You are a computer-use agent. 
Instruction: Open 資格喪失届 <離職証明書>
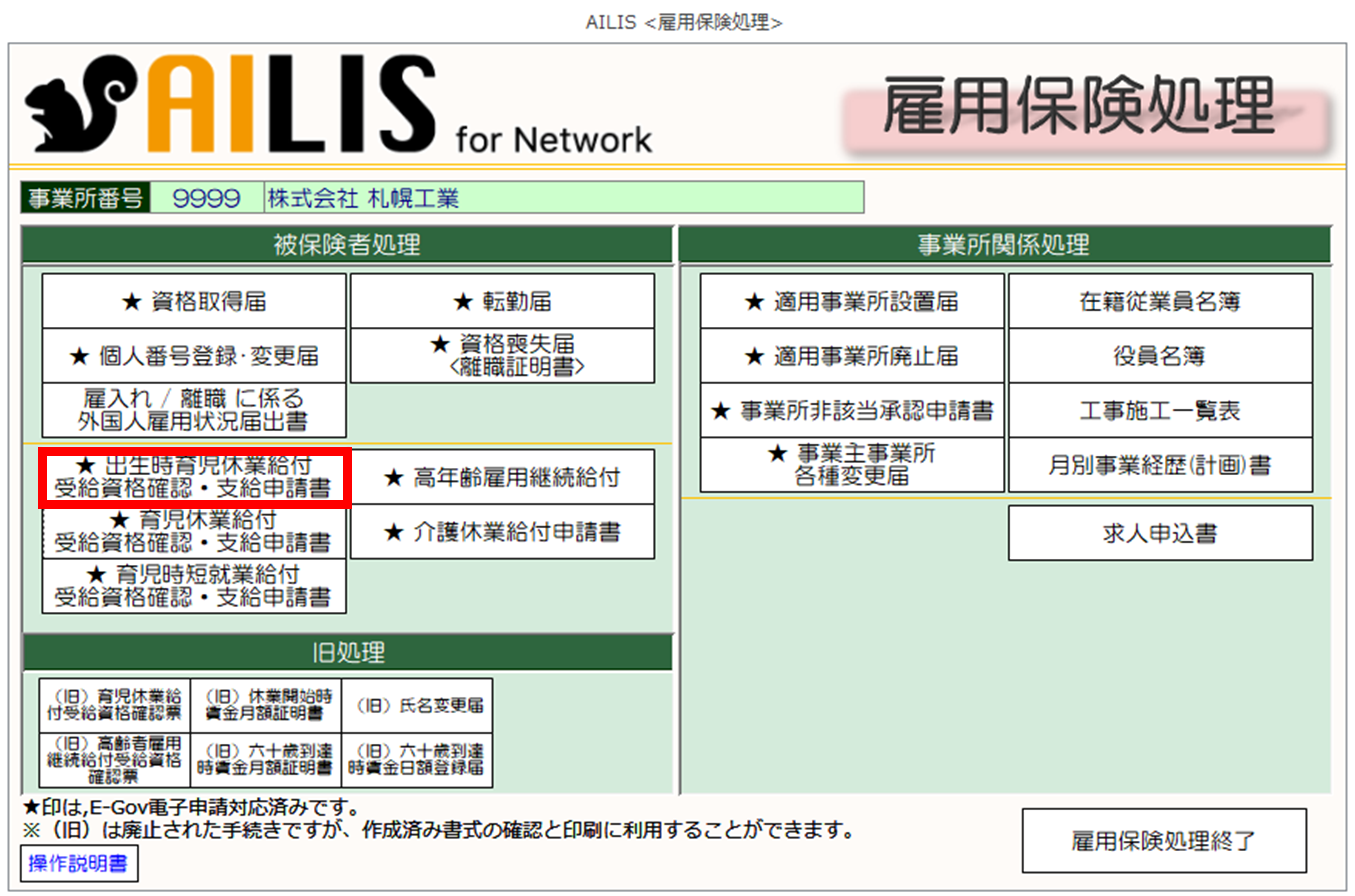point(502,356)
